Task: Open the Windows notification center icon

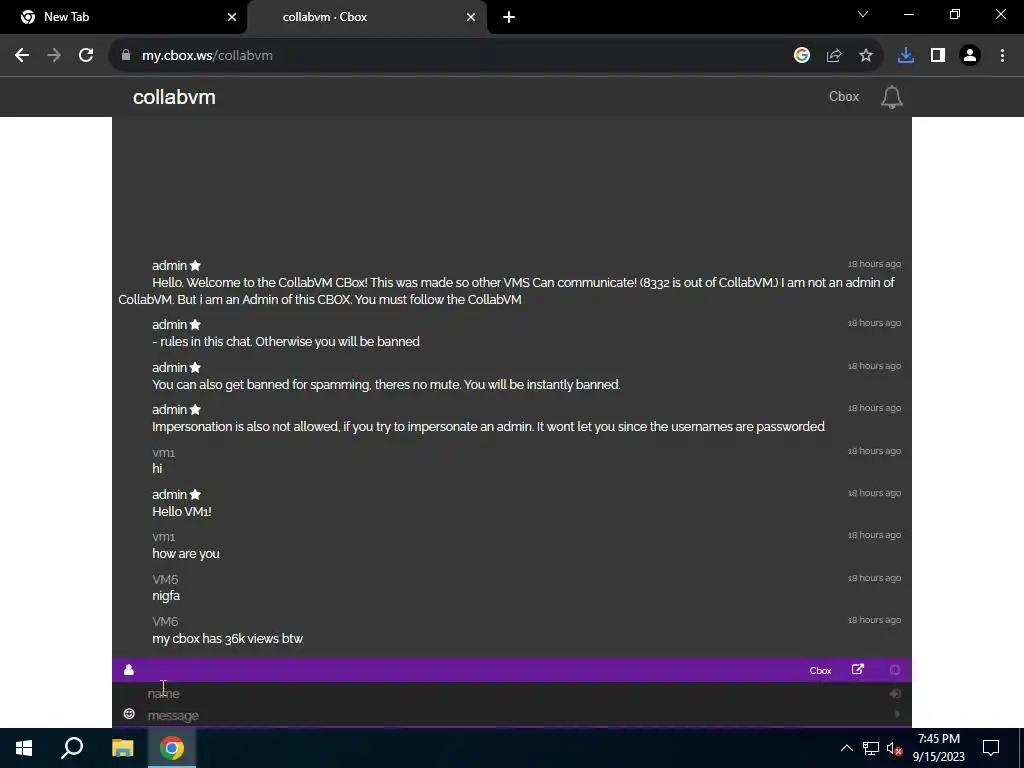Action: 991,748
